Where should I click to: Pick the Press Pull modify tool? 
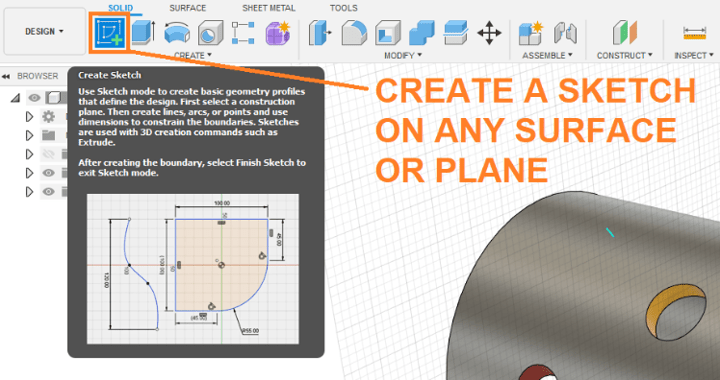click(320, 33)
